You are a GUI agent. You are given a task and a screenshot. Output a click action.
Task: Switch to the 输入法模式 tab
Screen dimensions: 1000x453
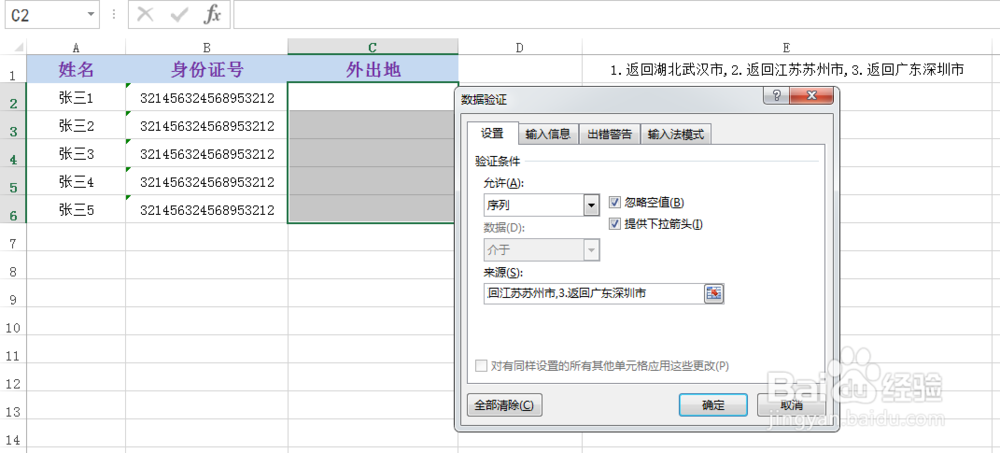click(x=675, y=134)
